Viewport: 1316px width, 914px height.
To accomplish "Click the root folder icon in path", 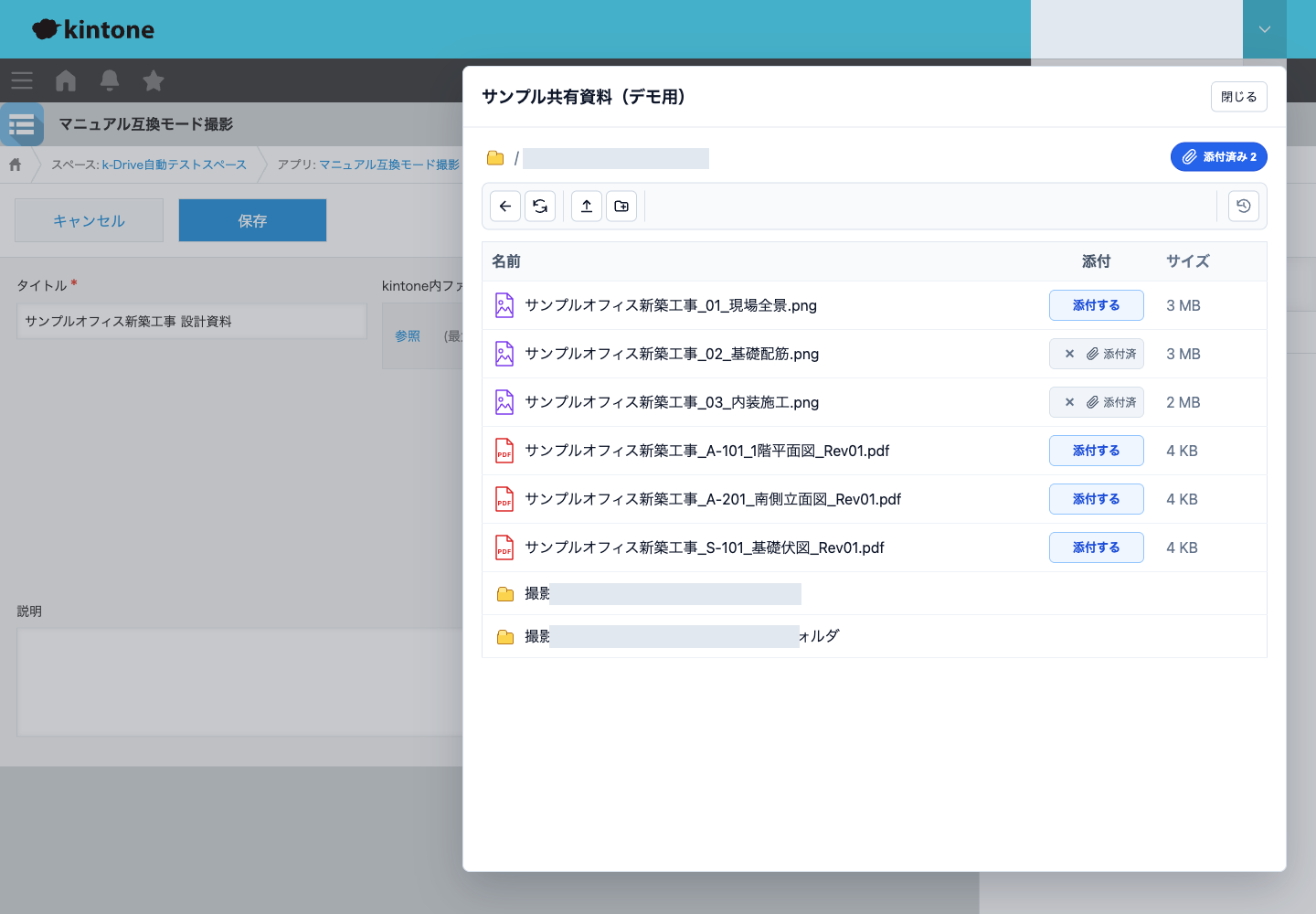I will coord(495,158).
